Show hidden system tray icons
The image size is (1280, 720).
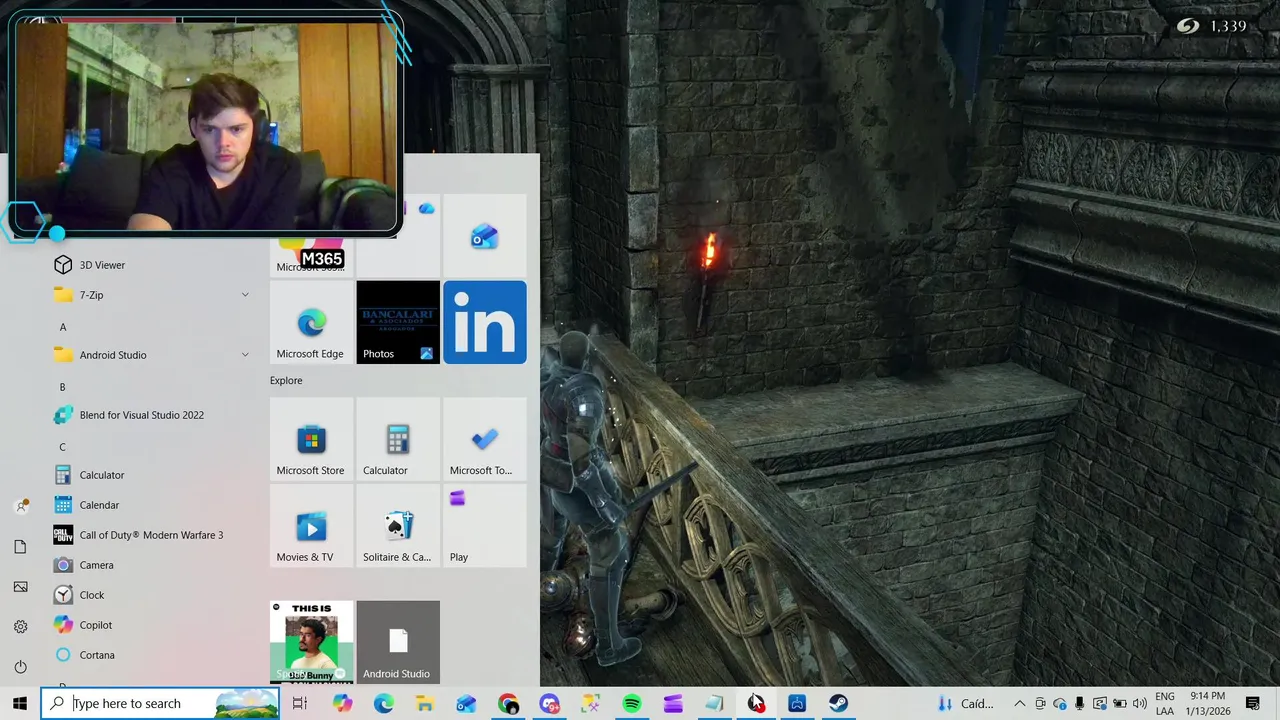coord(1019,704)
